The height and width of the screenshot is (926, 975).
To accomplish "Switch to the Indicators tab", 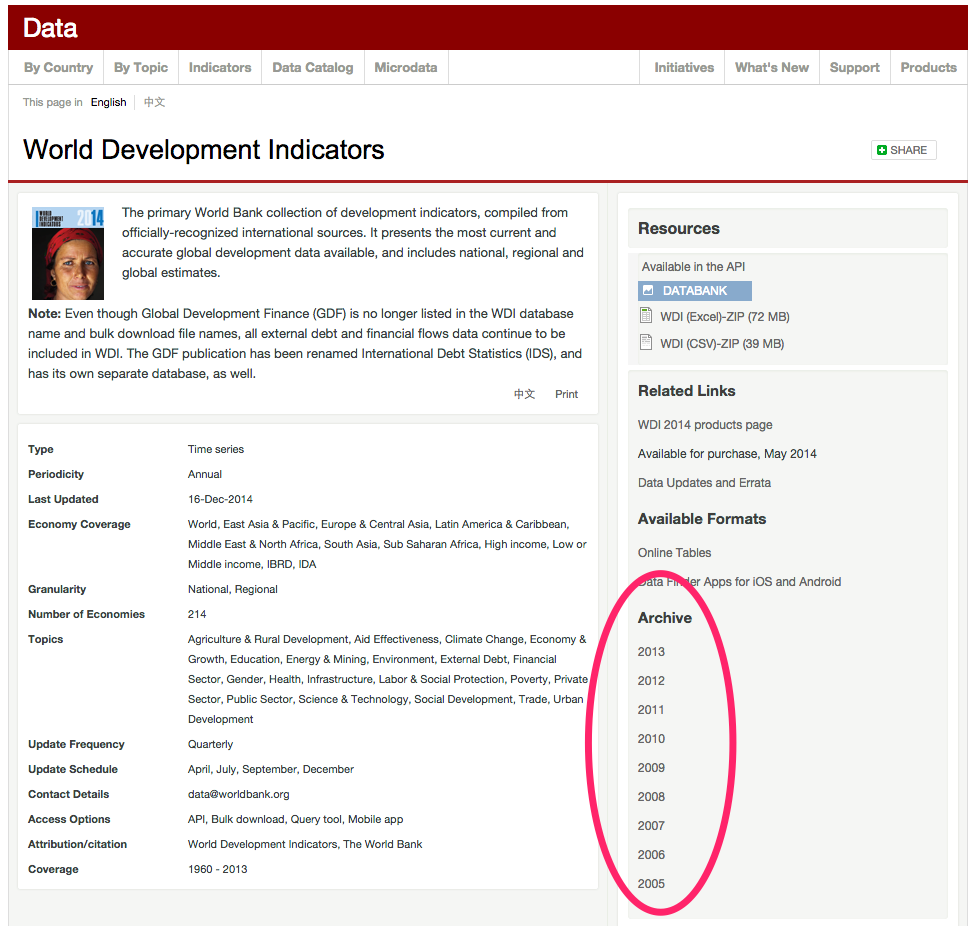I will (x=220, y=67).
